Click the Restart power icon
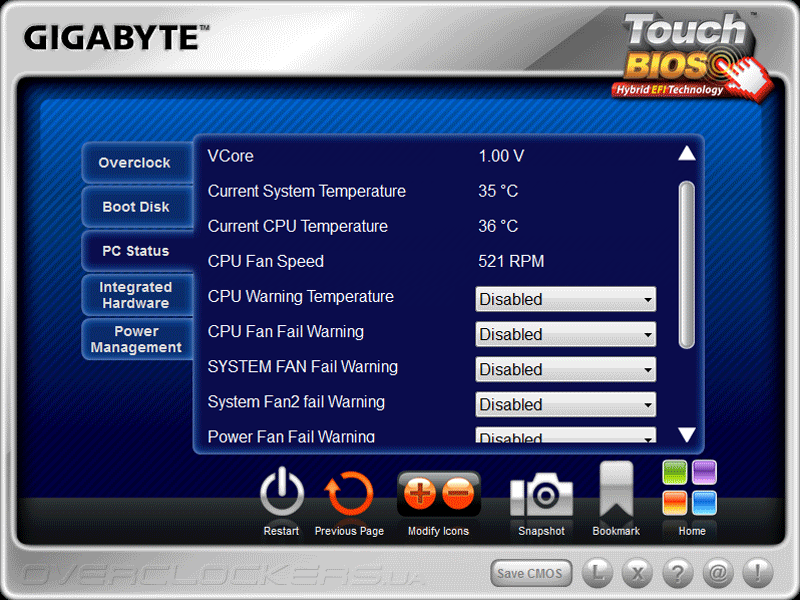The height and width of the screenshot is (600, 800). click(x=282, y=493)
